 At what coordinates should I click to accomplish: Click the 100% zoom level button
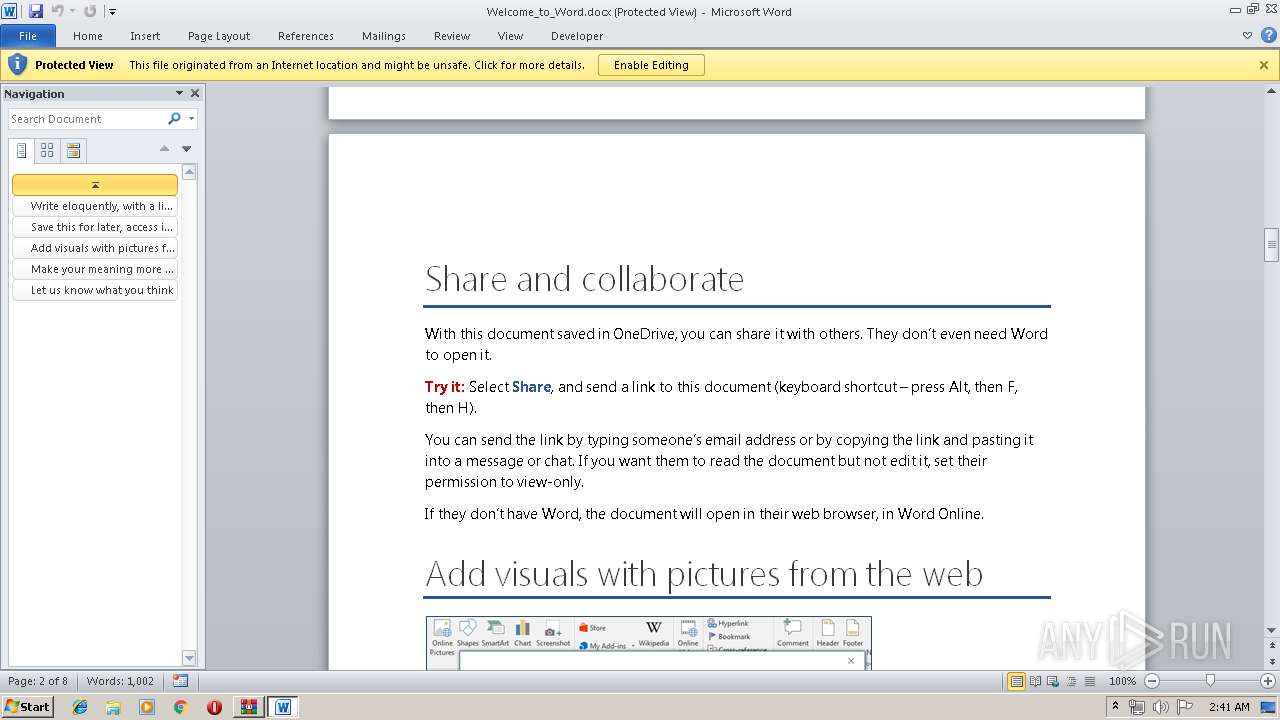1122,681
